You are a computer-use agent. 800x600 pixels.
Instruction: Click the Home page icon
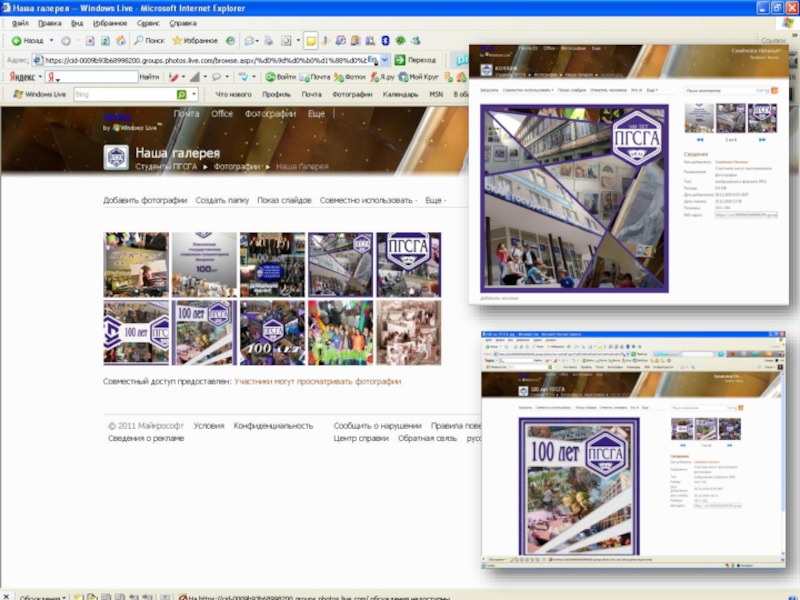coord(120,40)
